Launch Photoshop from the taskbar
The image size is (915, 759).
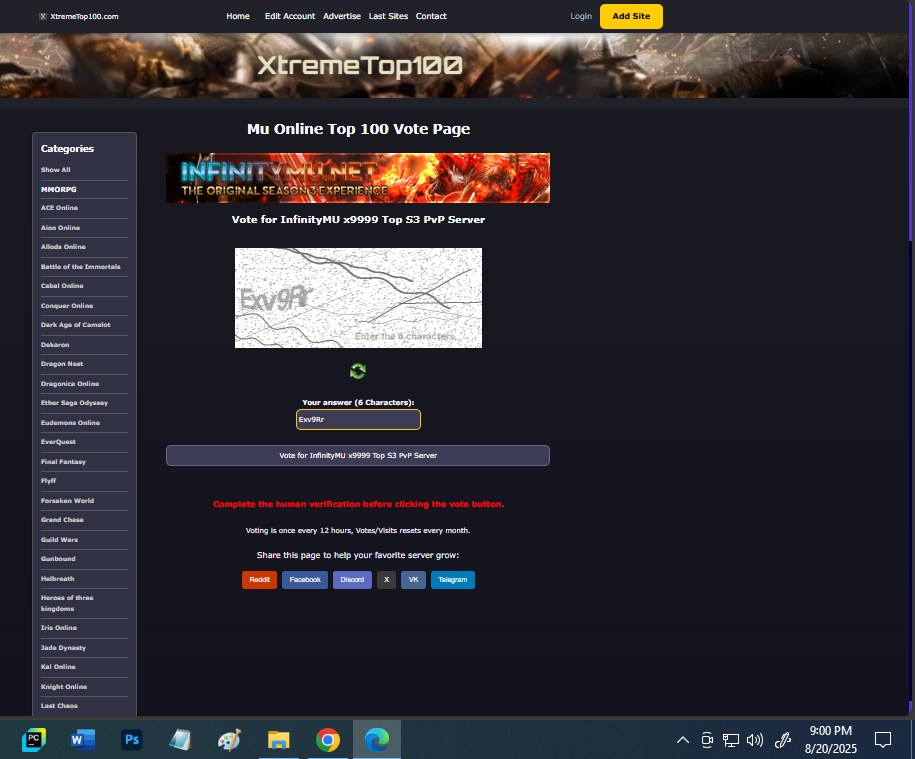tap(132, 740)
